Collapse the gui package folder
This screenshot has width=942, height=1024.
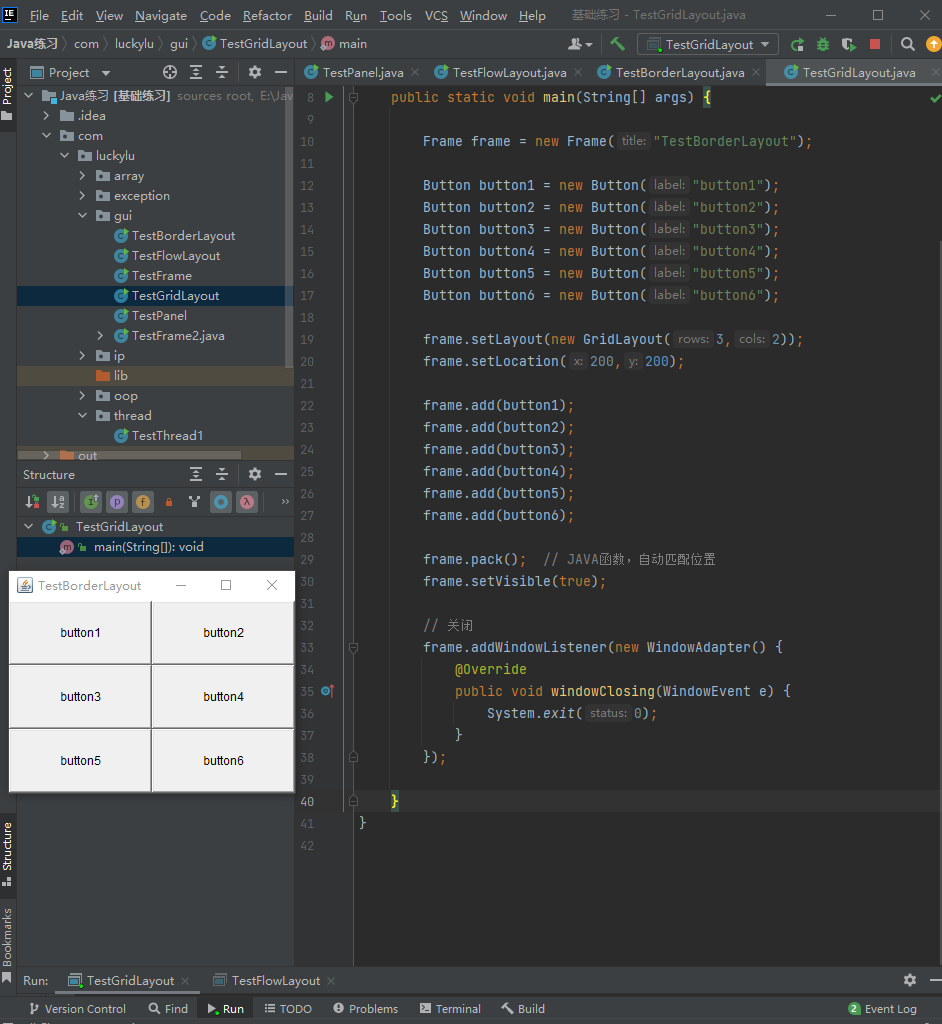83,216
